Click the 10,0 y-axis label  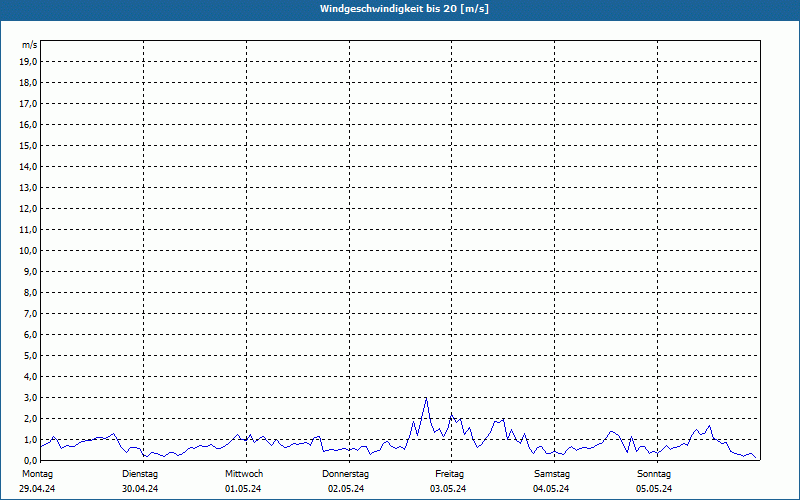coord(29,251)
